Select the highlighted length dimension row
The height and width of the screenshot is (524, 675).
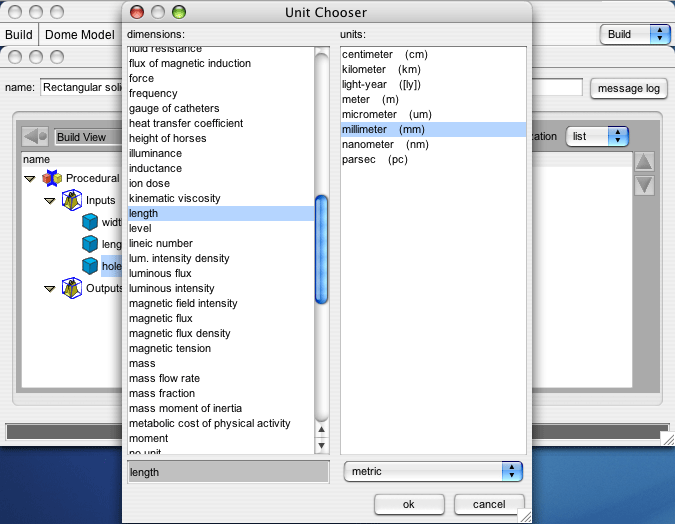click(x=221, y=214)
